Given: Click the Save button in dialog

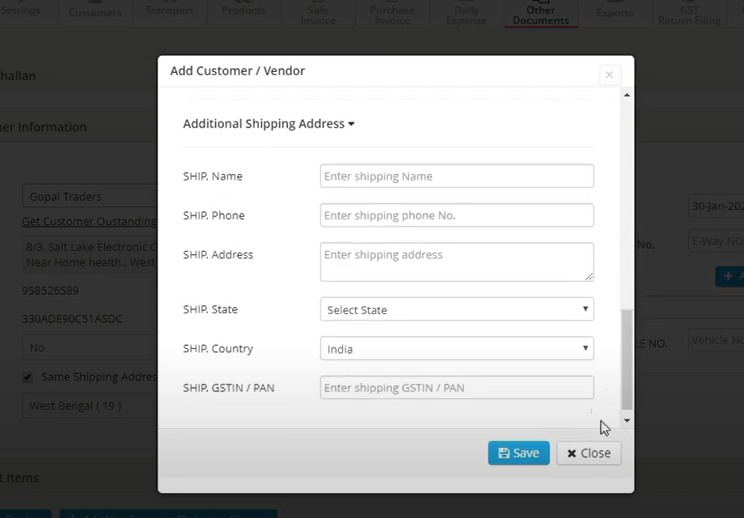Looking at the screenshot, I should coord(518,453).
